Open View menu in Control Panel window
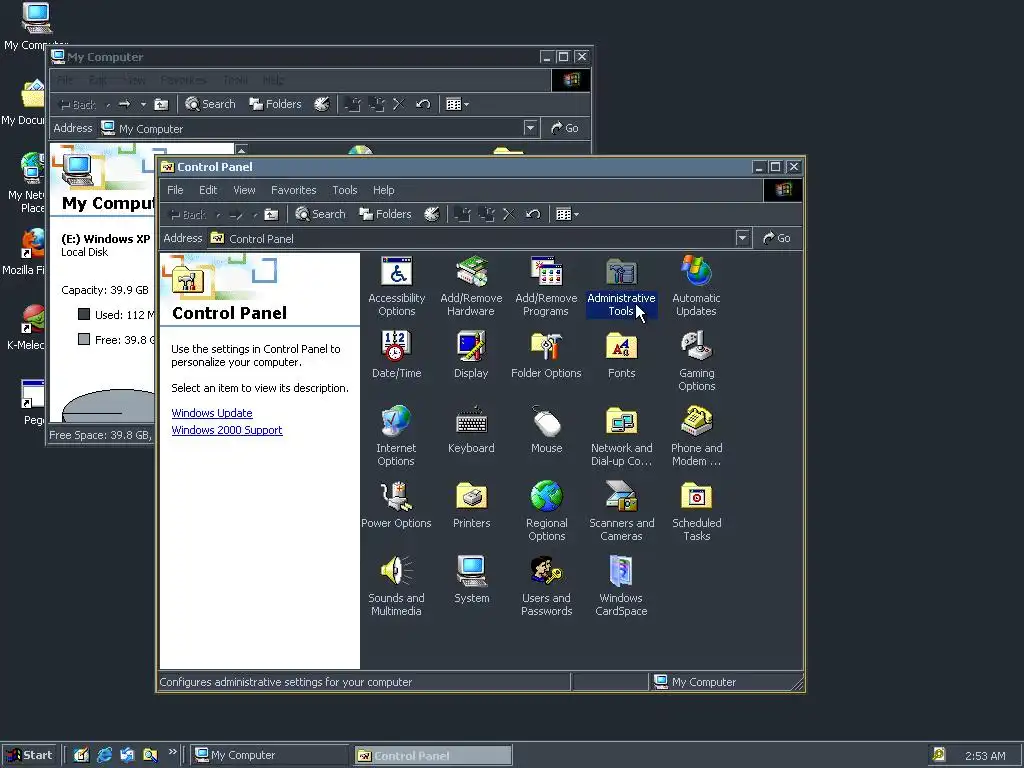 (244, 190)
